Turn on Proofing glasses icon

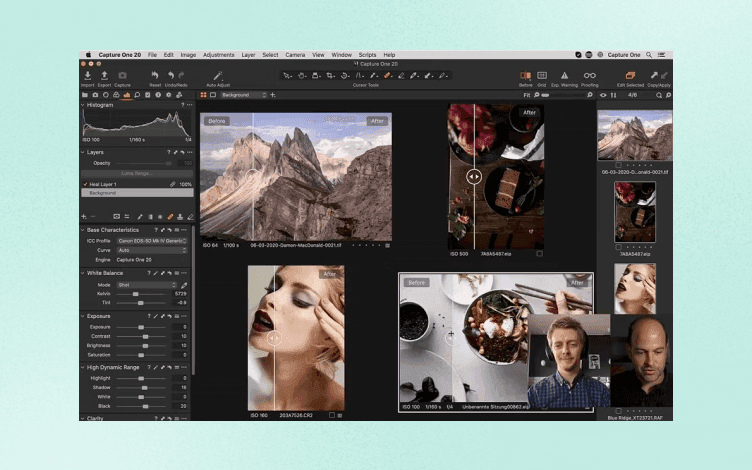590,76
